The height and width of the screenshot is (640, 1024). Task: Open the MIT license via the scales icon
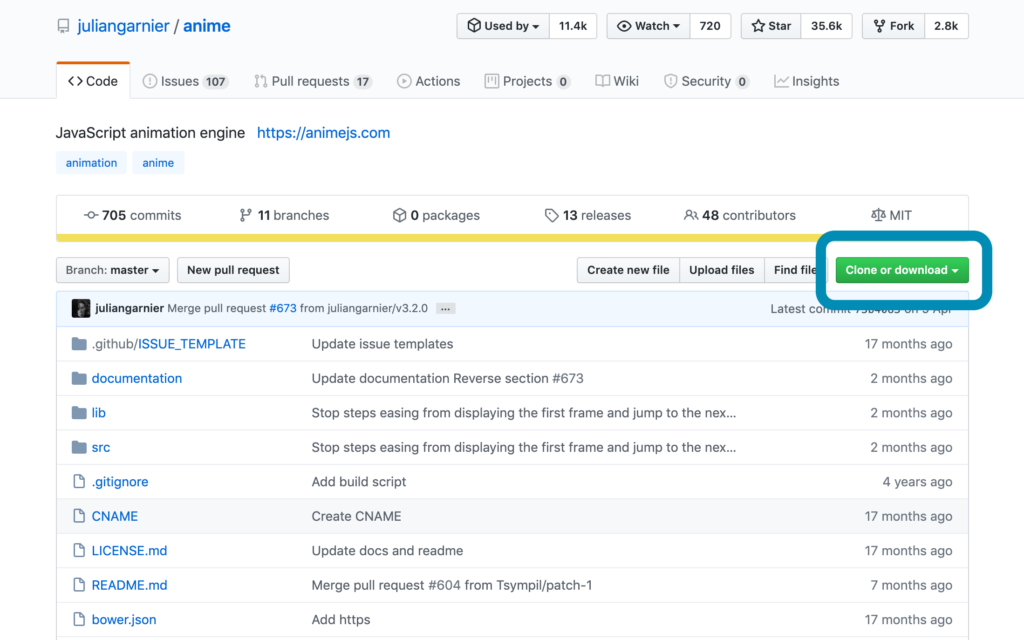click(879, 215)
